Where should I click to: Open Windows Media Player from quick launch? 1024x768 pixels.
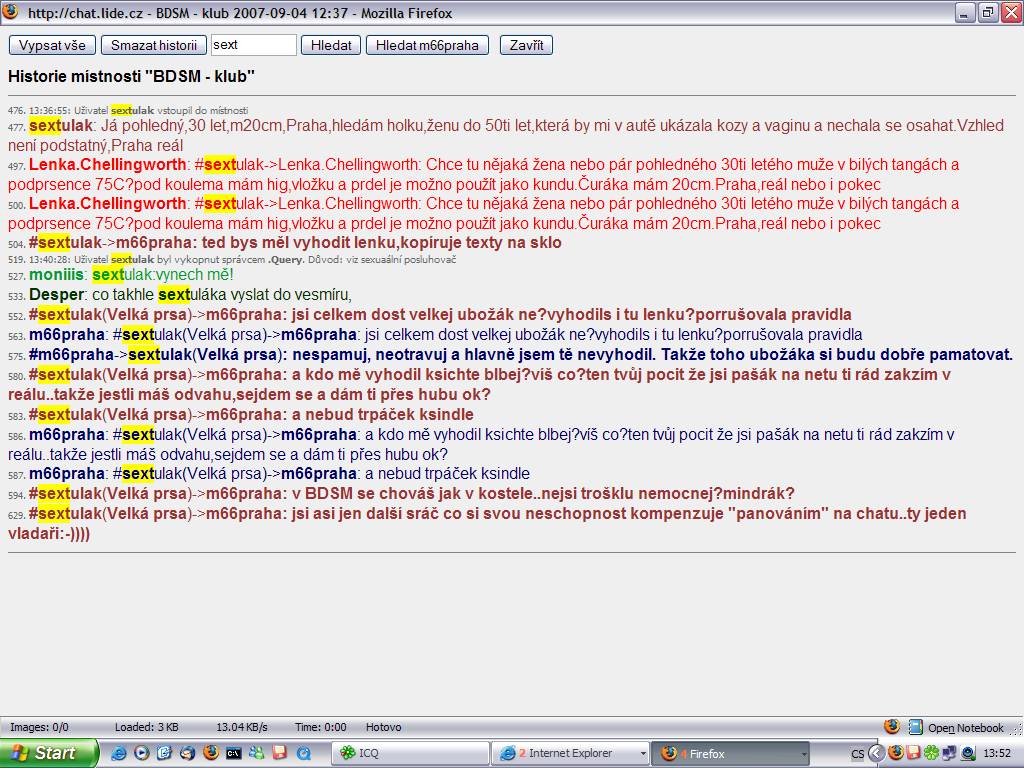pos(142,753)
